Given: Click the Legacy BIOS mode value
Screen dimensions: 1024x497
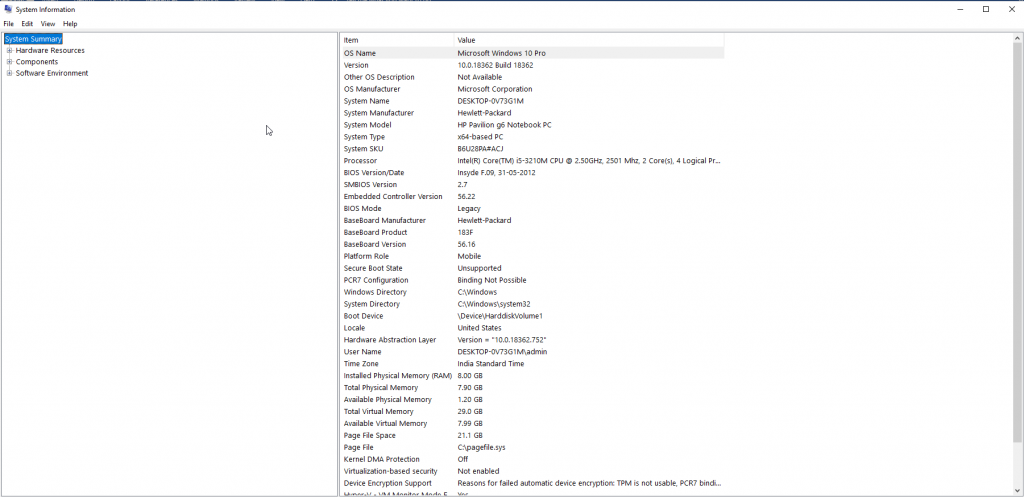Looking at the screenshot, I should 469,208.
